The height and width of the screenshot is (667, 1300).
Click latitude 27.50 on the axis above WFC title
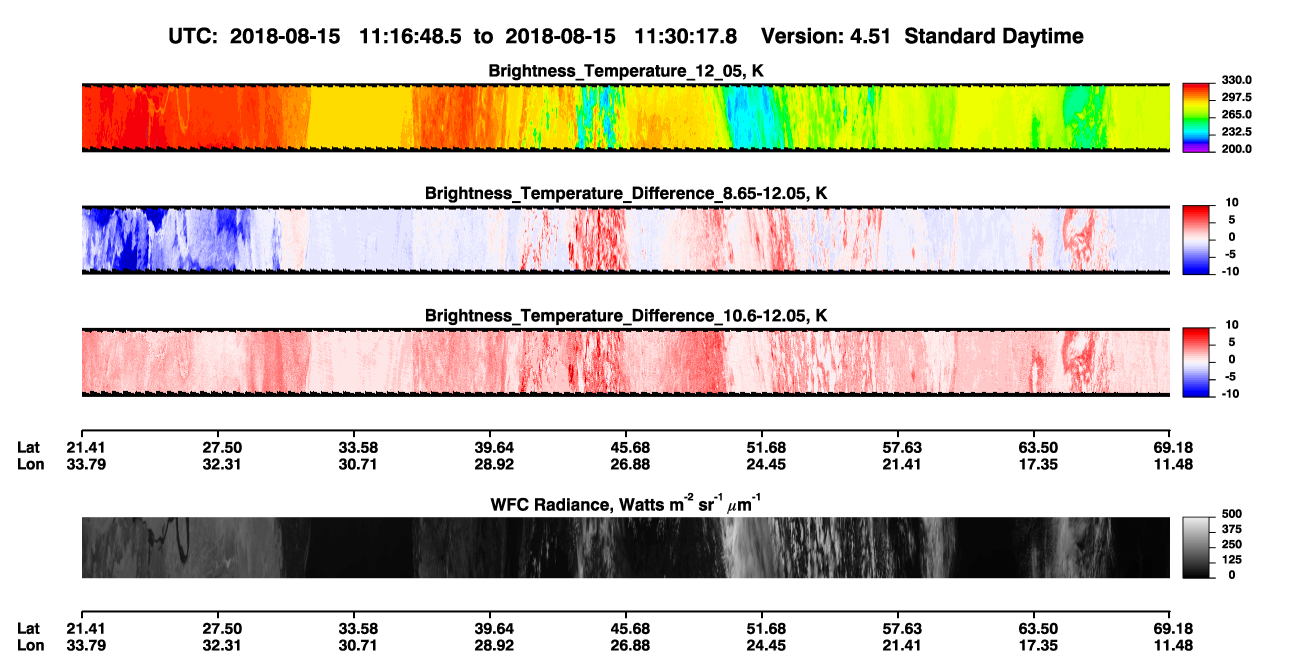coord(222,447)
